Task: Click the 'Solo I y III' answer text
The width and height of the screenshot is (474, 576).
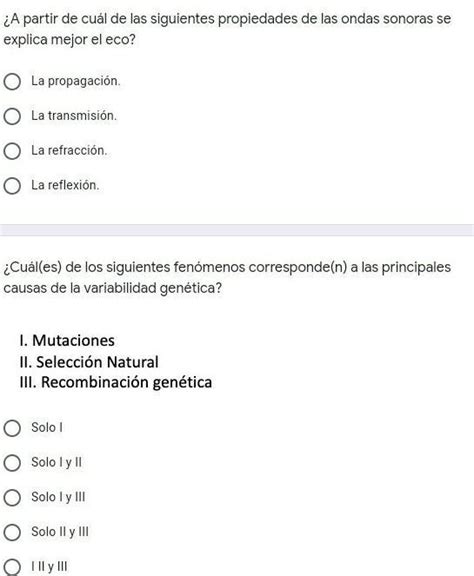Action: [x=58, y=497]
